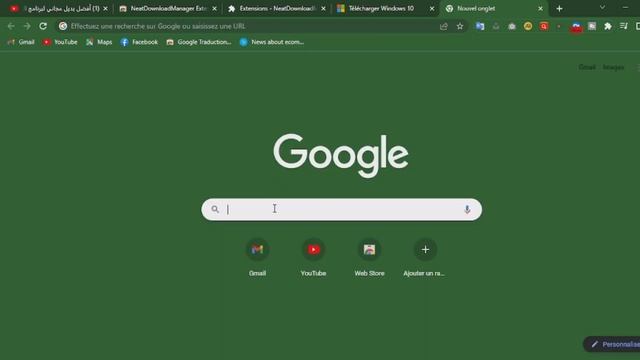Click the Google logo
Image resolution: width=640 pixels, height=360 pixels.
[341, 156]
